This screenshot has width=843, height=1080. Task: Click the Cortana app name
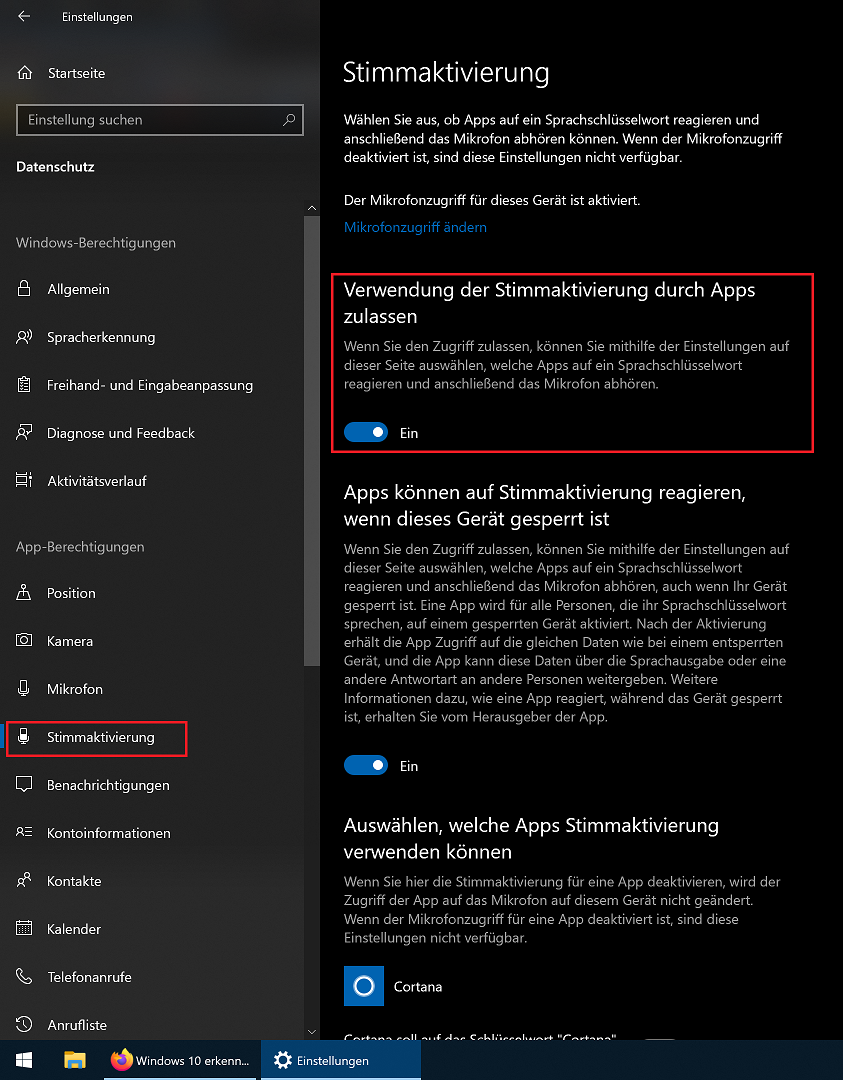point(418,987)
